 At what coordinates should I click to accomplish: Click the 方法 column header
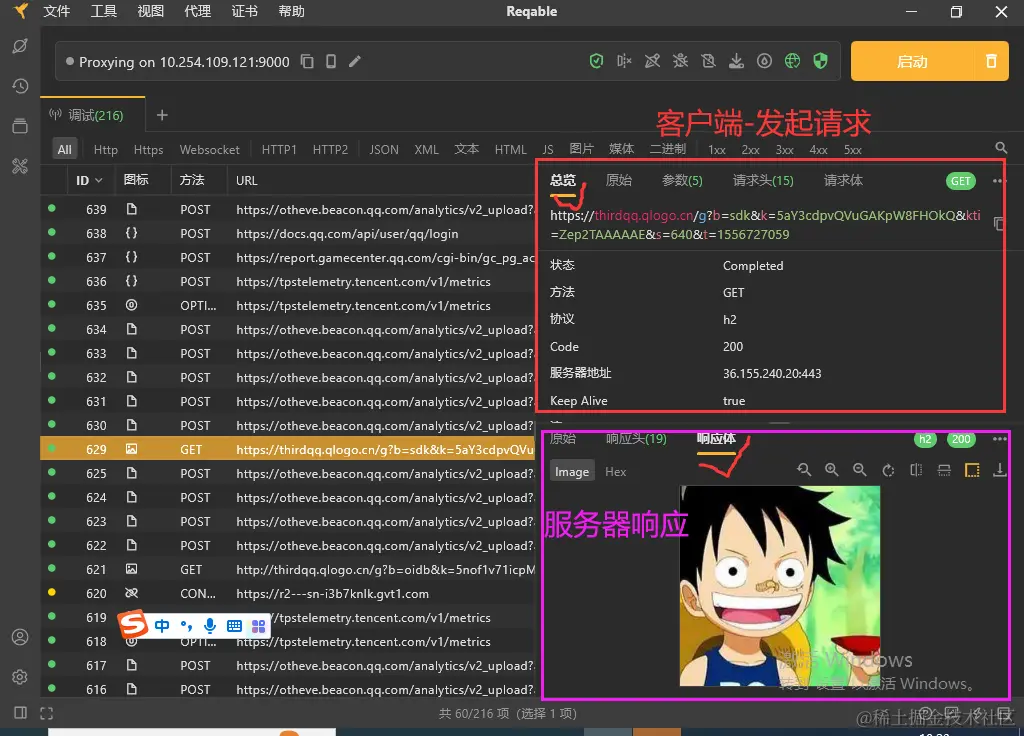pos(192,180)
